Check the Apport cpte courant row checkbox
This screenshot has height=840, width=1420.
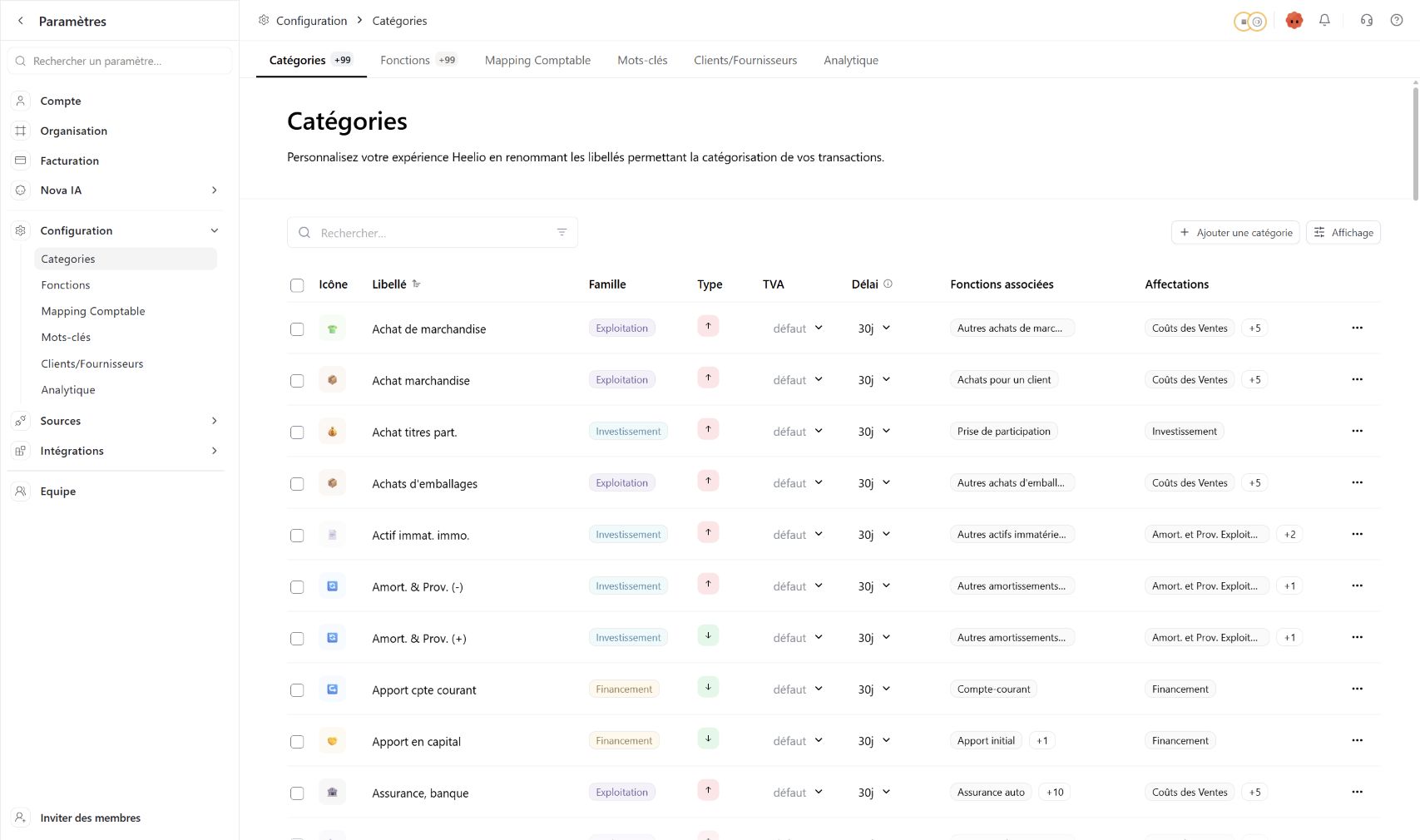pos(297,690)
